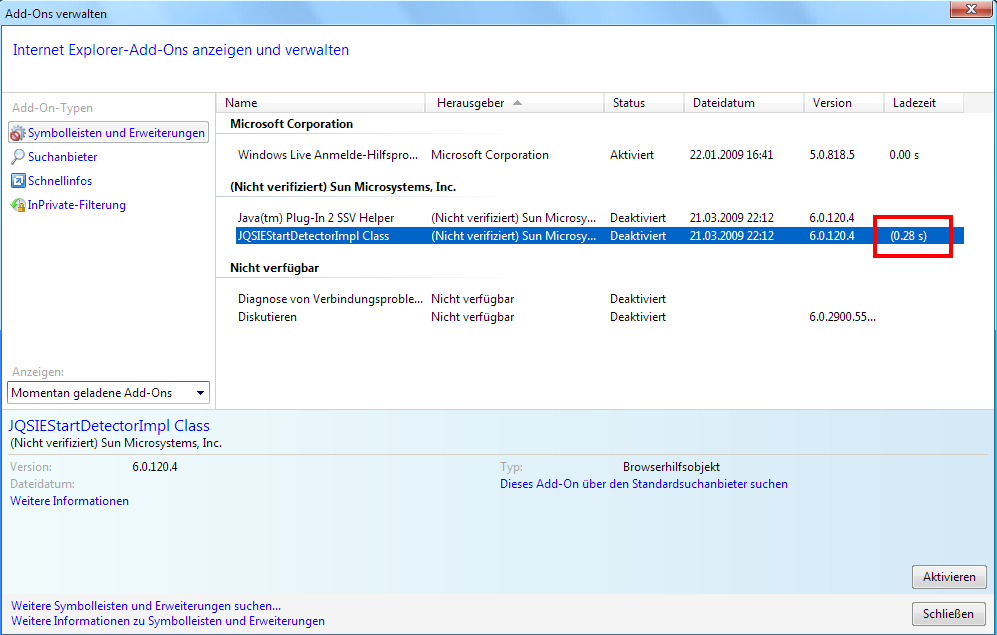997x635 pixels.
Task: Click the Sun Microsystems, Inc. group header
Action: pyautogui.click(x=343, y=187)
